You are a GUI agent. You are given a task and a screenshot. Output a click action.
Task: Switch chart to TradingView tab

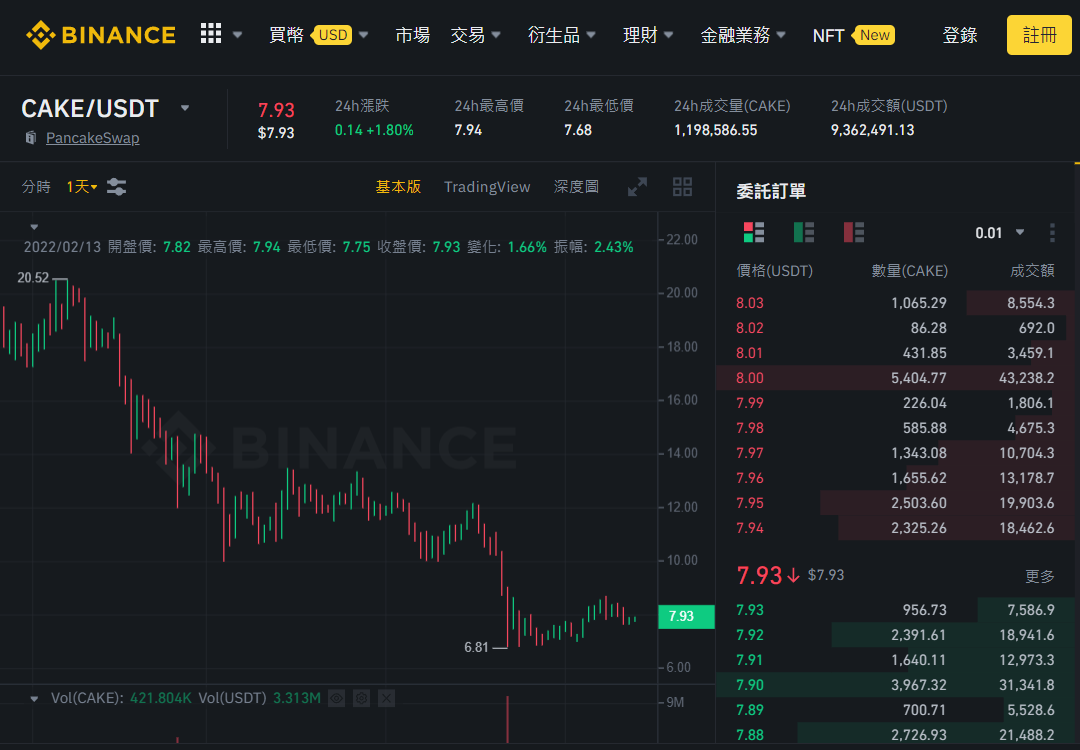[x=487, y=187]
